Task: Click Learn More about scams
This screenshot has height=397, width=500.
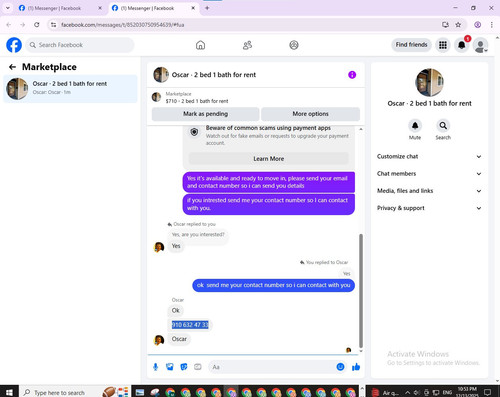Action: 269,159
